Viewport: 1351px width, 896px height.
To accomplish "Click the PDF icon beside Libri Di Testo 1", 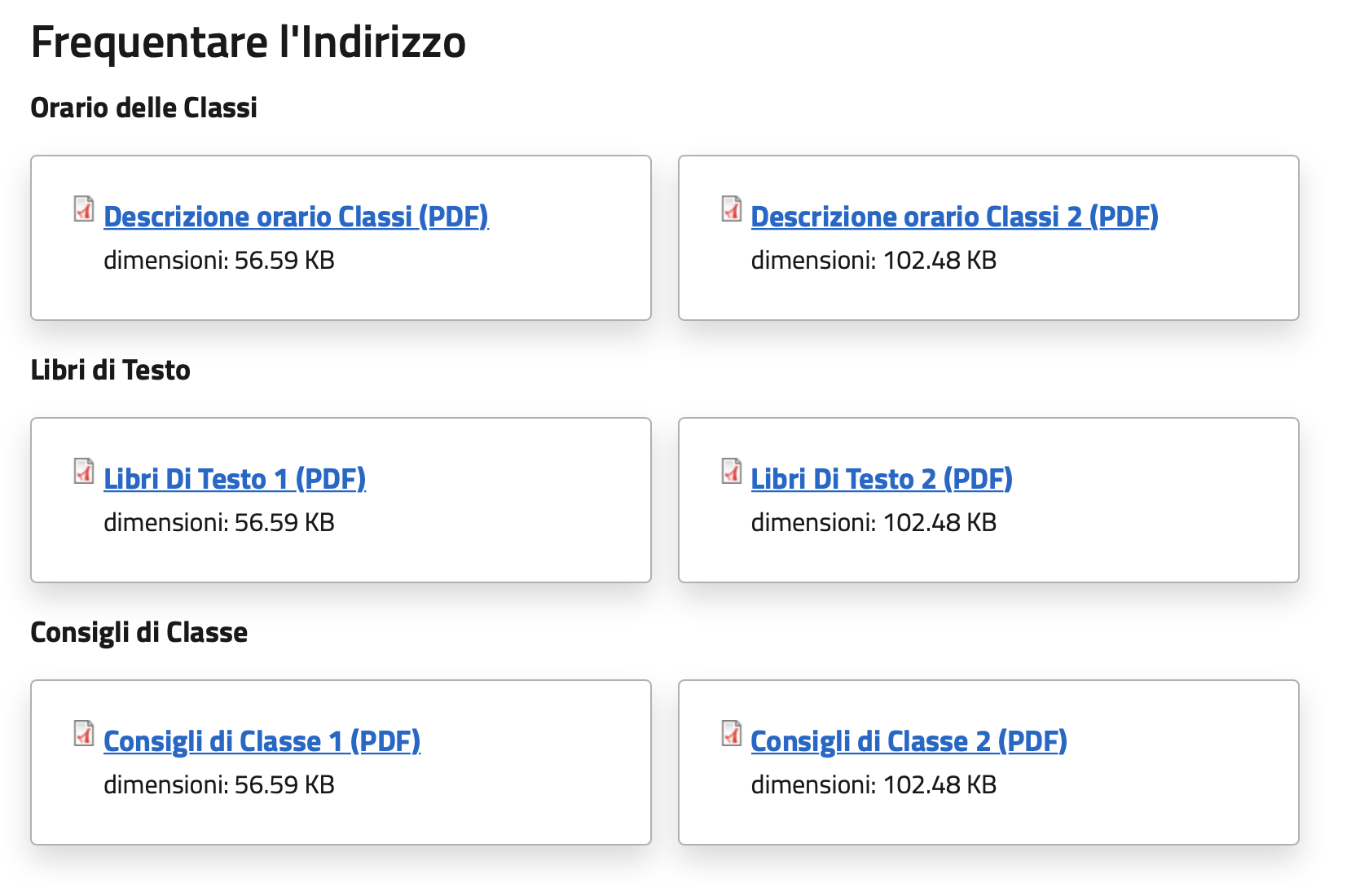I will coord(84,472).
